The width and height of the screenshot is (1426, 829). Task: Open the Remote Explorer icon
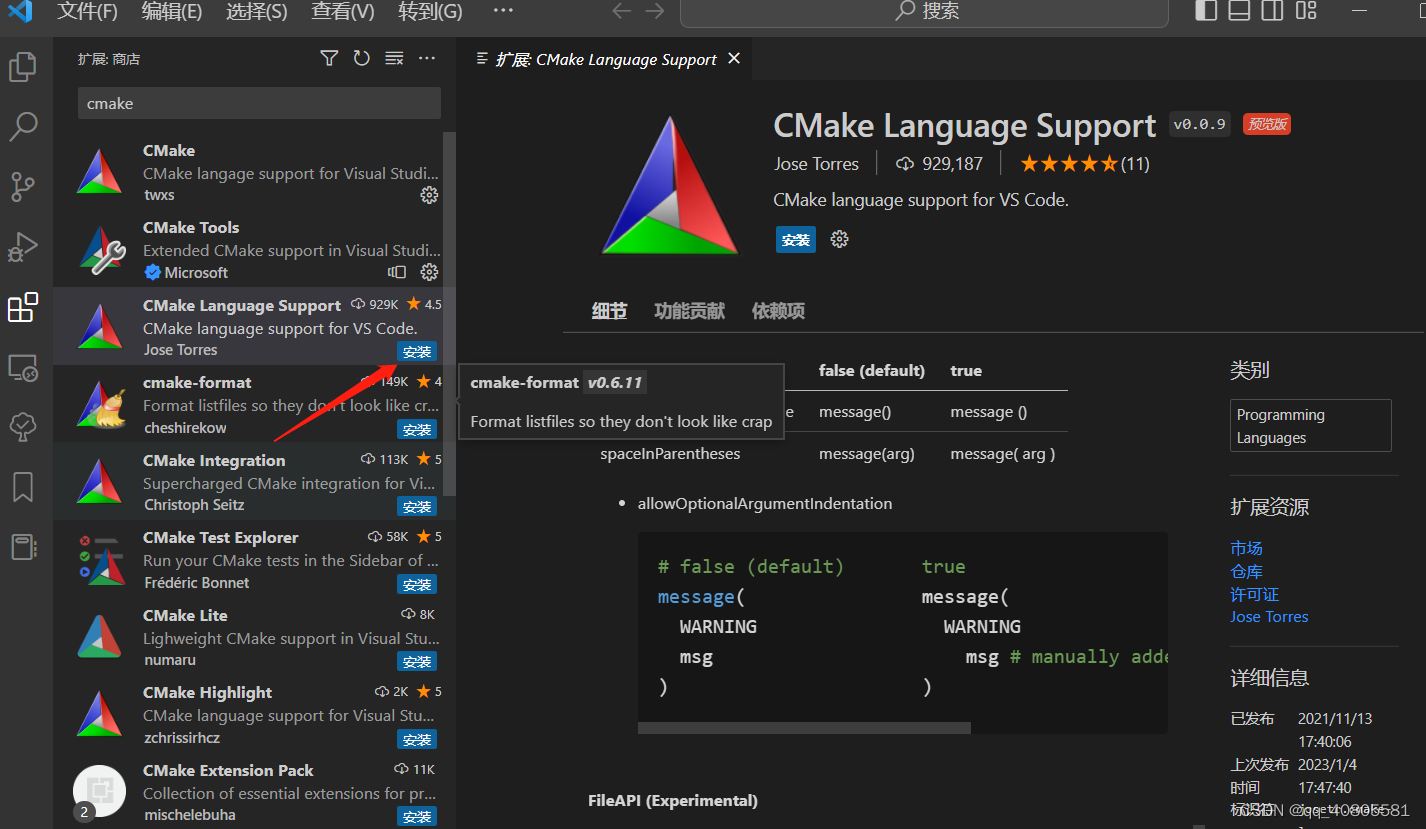click(23, 367)
